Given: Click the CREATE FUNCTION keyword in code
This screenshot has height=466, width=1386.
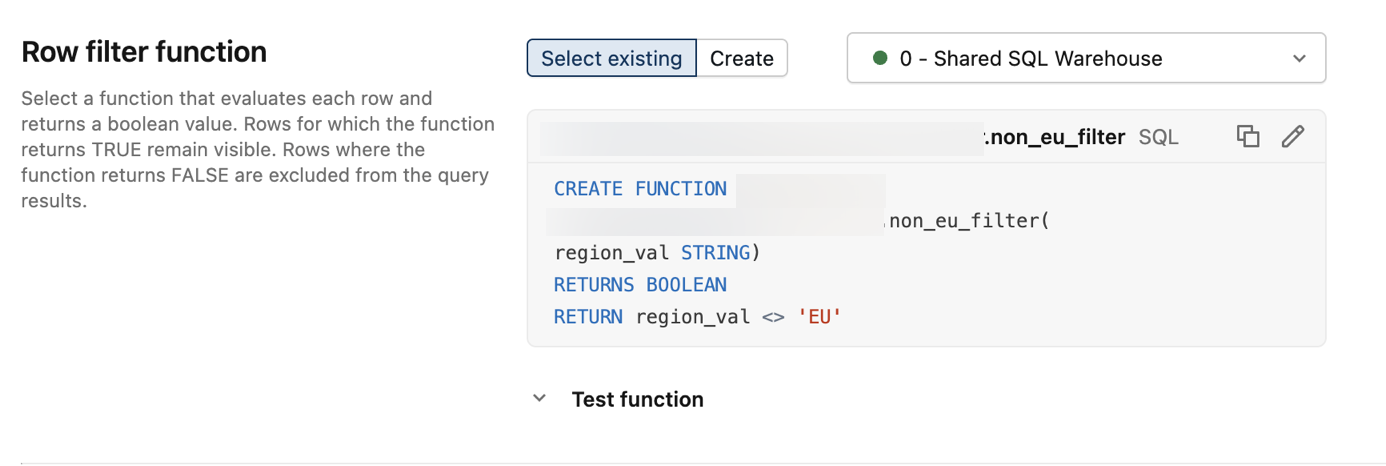Looking at the screenshot, I should [640, 189].
